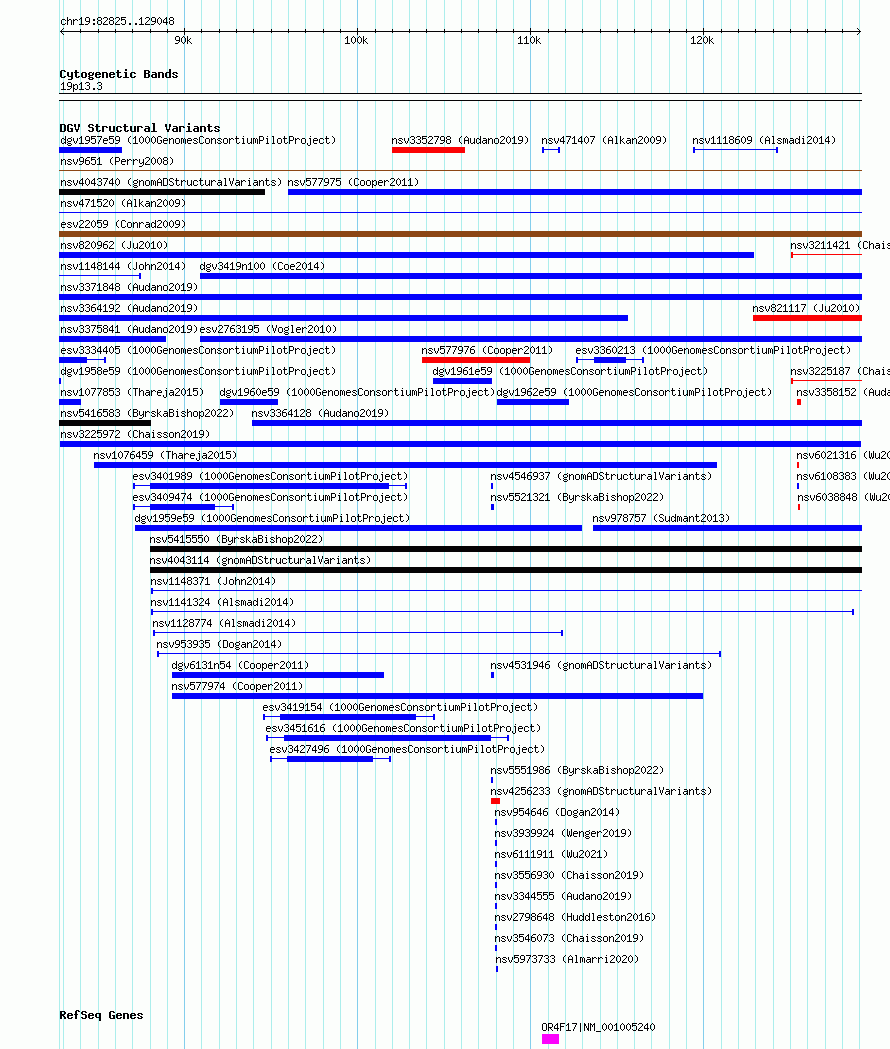The width and height of the screenshot is (890, 1049).
Task: Select the red bar under nsv3352798
Action: (x=428, y=150)
